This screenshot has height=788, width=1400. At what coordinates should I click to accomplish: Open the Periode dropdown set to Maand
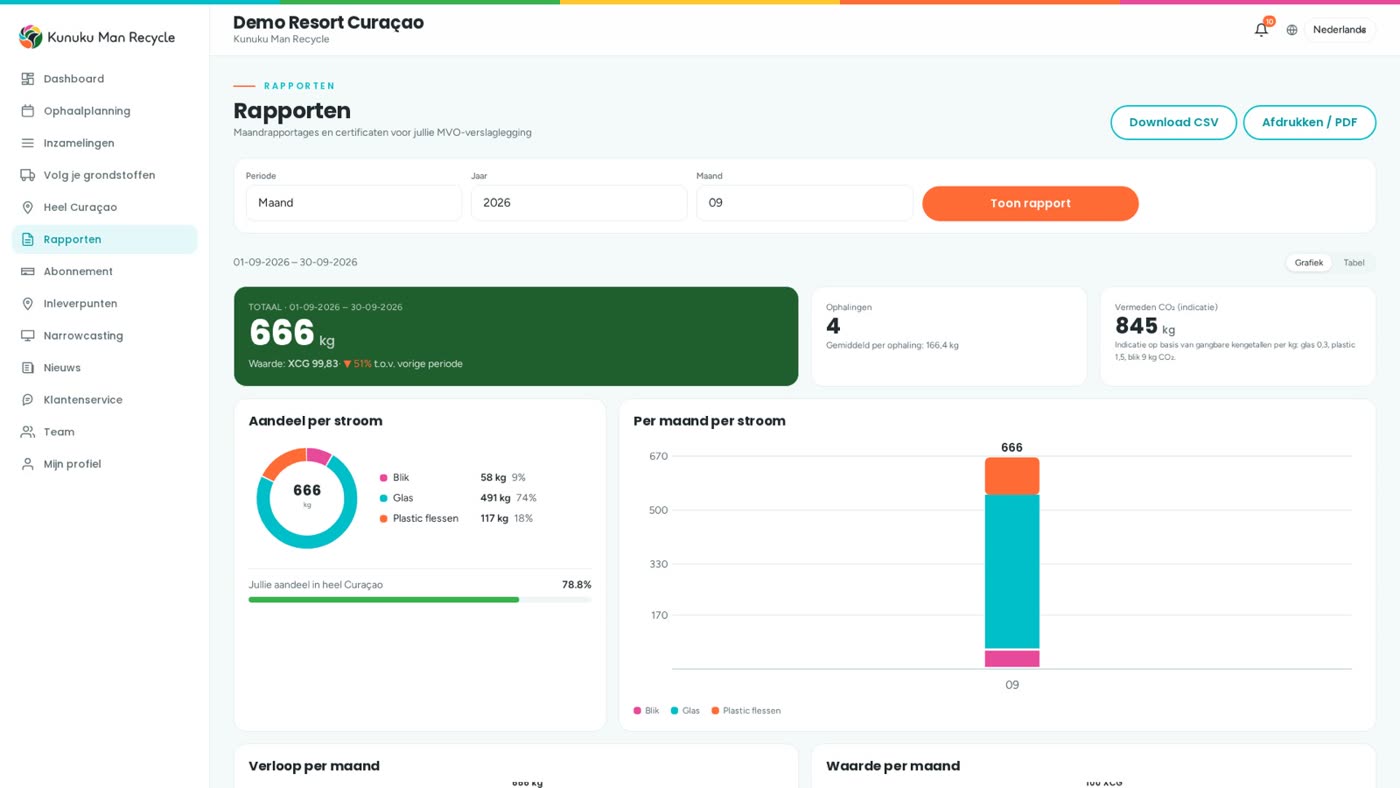[354, 203]
